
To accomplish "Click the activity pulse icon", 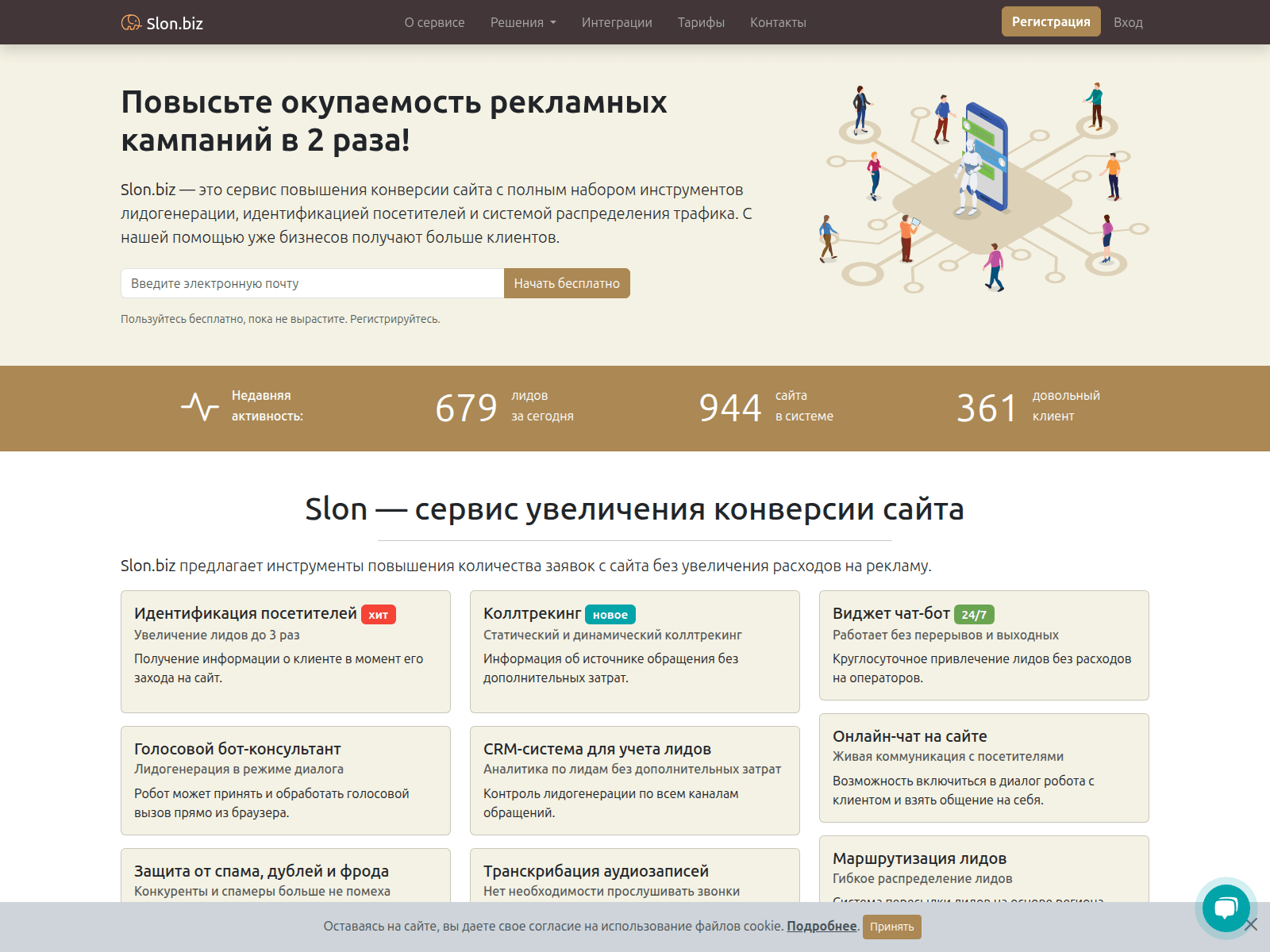I will 201,407.
